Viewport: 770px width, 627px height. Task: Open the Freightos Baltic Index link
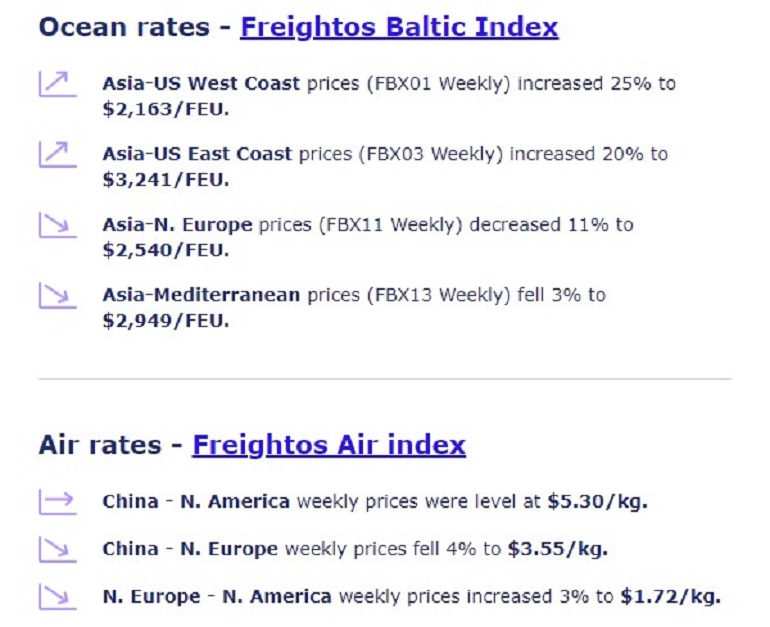click(399, 27)
